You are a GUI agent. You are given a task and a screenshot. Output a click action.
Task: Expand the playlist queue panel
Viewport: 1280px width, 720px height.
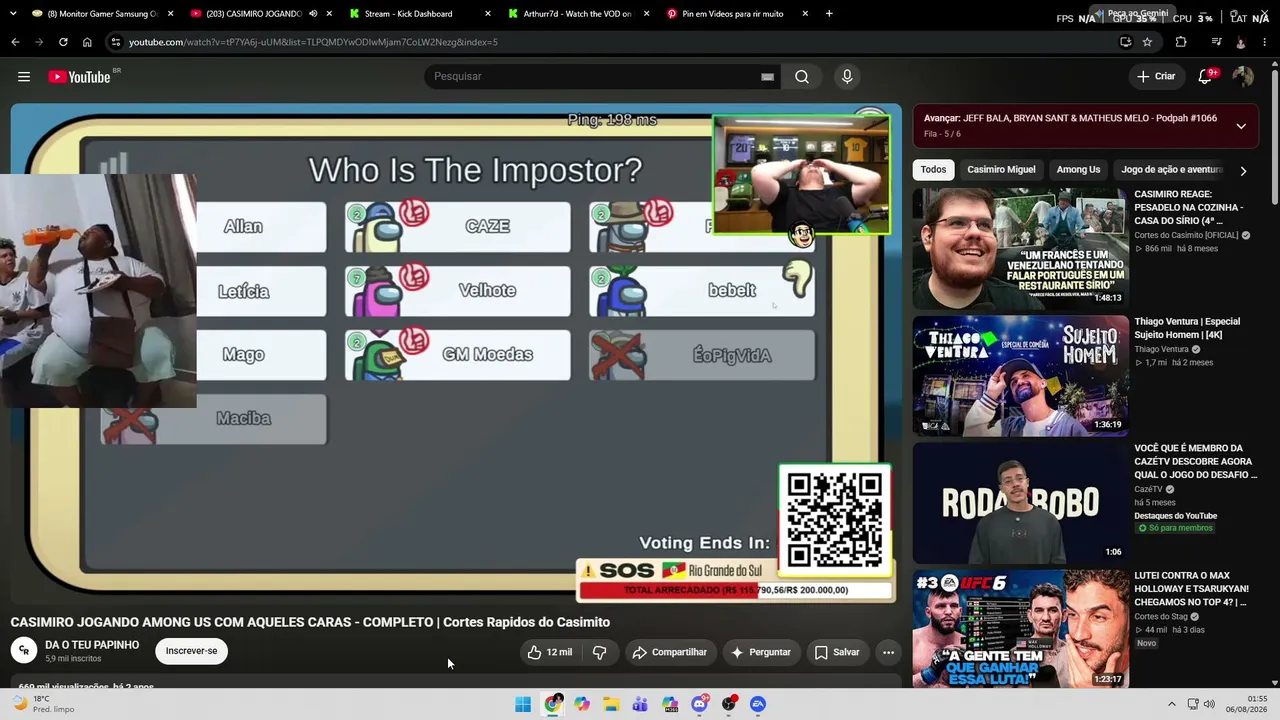(x=1241, y=126)
